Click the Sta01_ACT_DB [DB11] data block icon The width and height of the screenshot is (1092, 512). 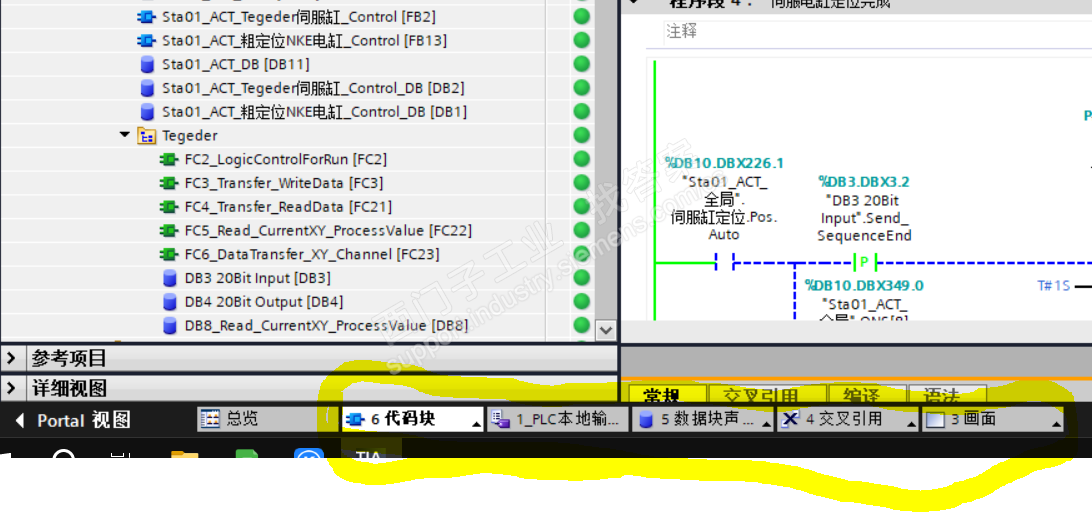pyautogui.click(x=147, y=65)
